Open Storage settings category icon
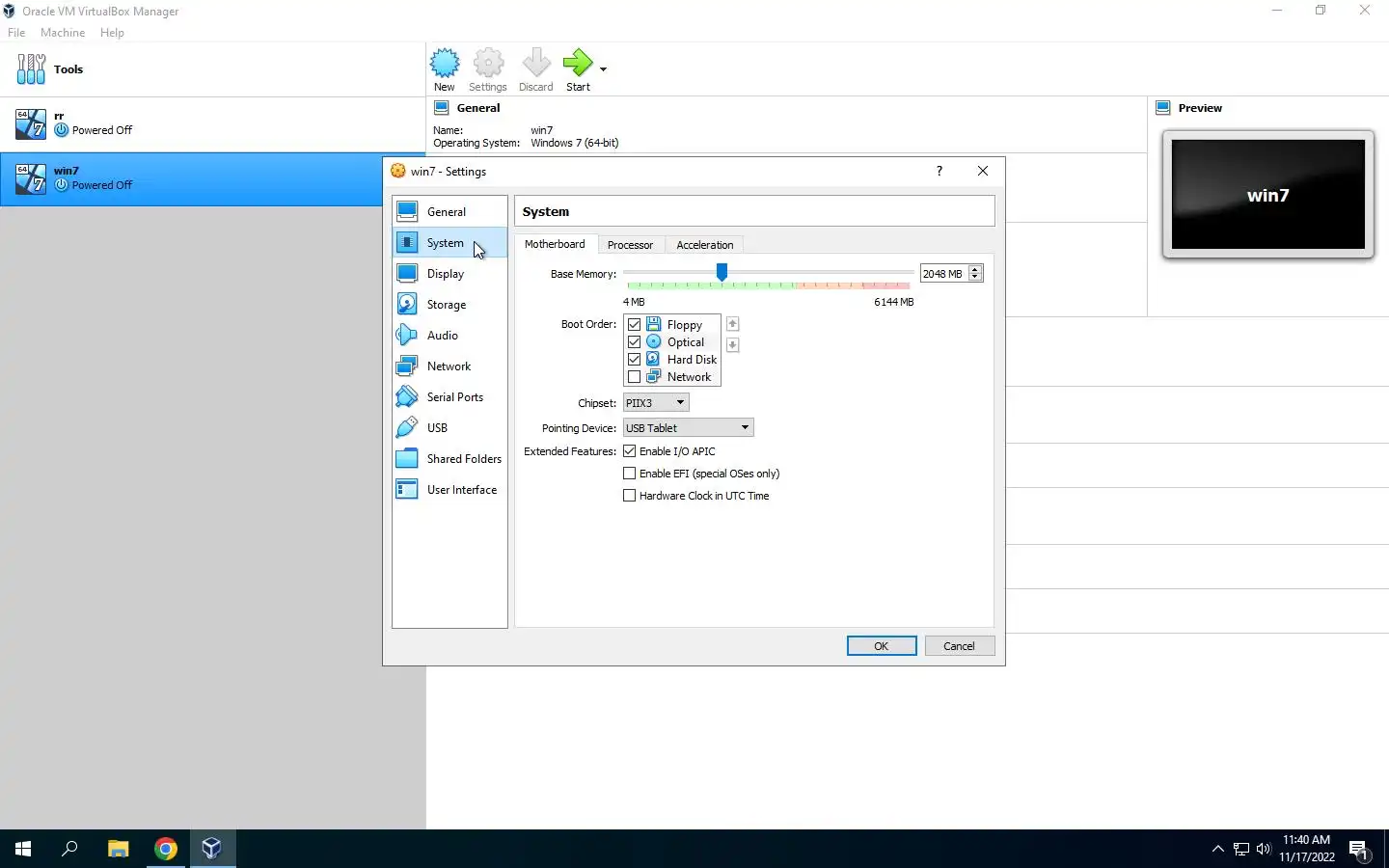 click(x=407, y=304)
